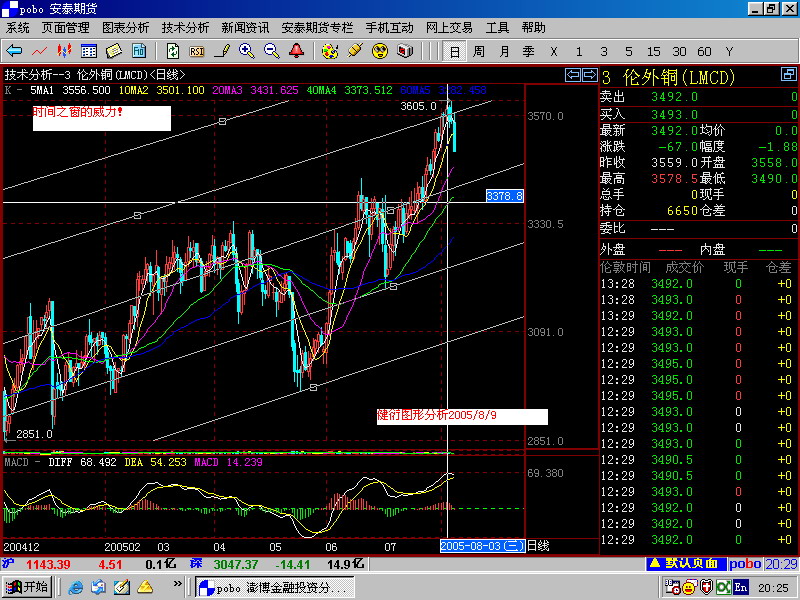The height and width of the screenshot is (600, 800).
Task: Click the right arrow above the chart
Action: coord(590,75)
